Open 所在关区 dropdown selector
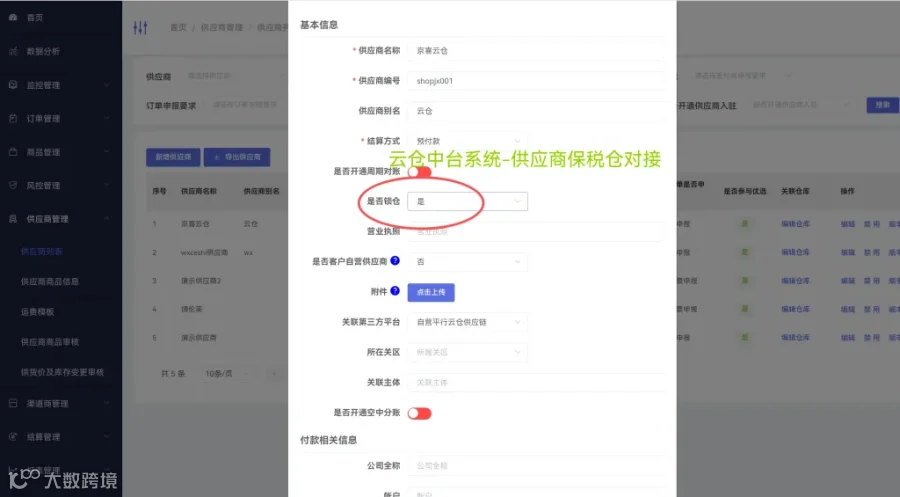 (x=467, y=352)
